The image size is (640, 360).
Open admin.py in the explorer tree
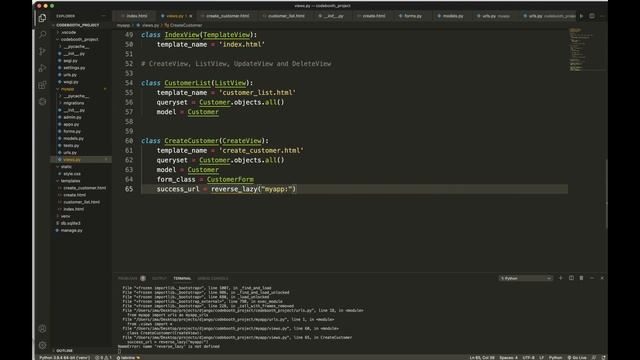point(72,117)
